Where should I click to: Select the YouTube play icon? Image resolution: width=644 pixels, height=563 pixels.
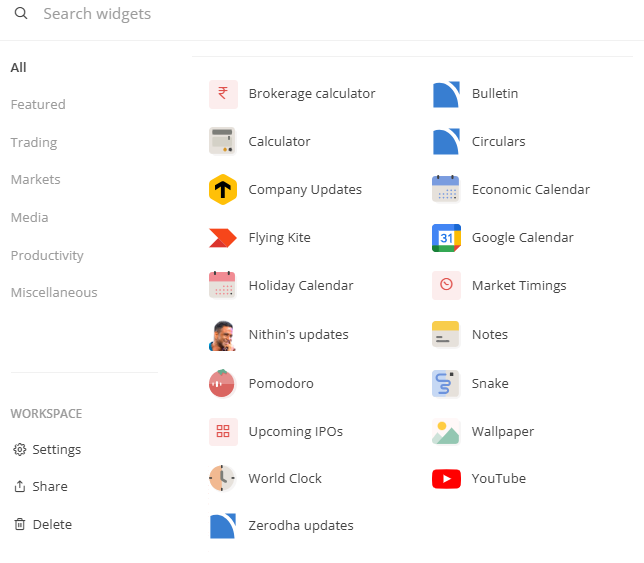[x=446, y=479]
